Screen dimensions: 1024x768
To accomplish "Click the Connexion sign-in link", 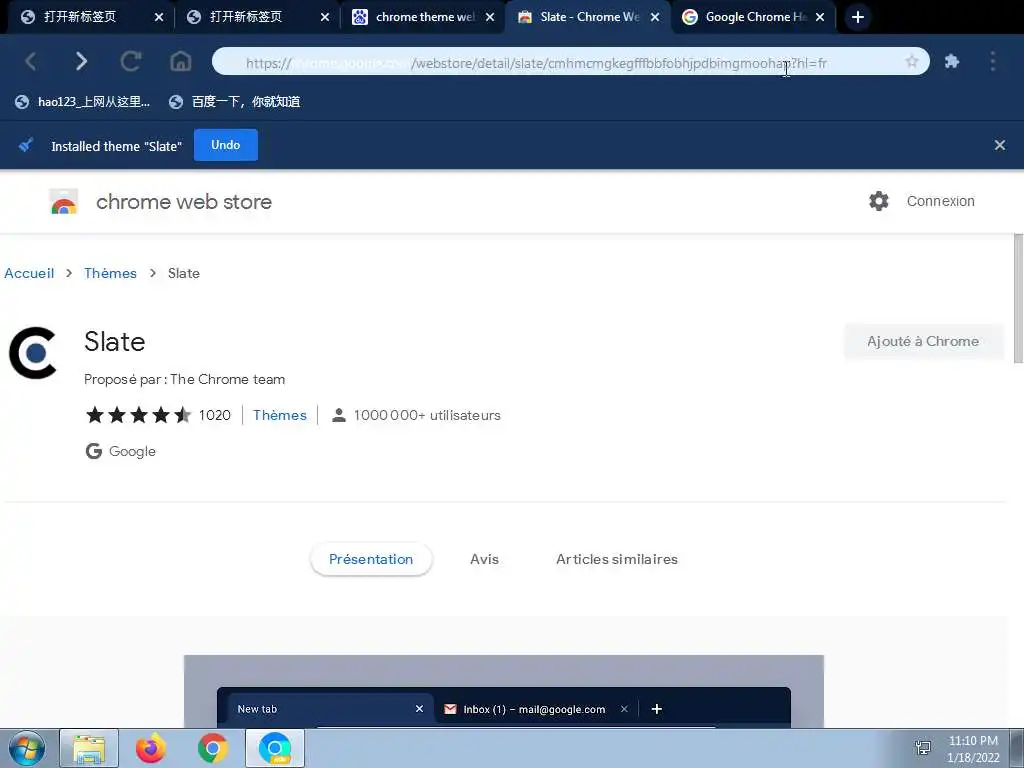I will (x=940, y=201).
